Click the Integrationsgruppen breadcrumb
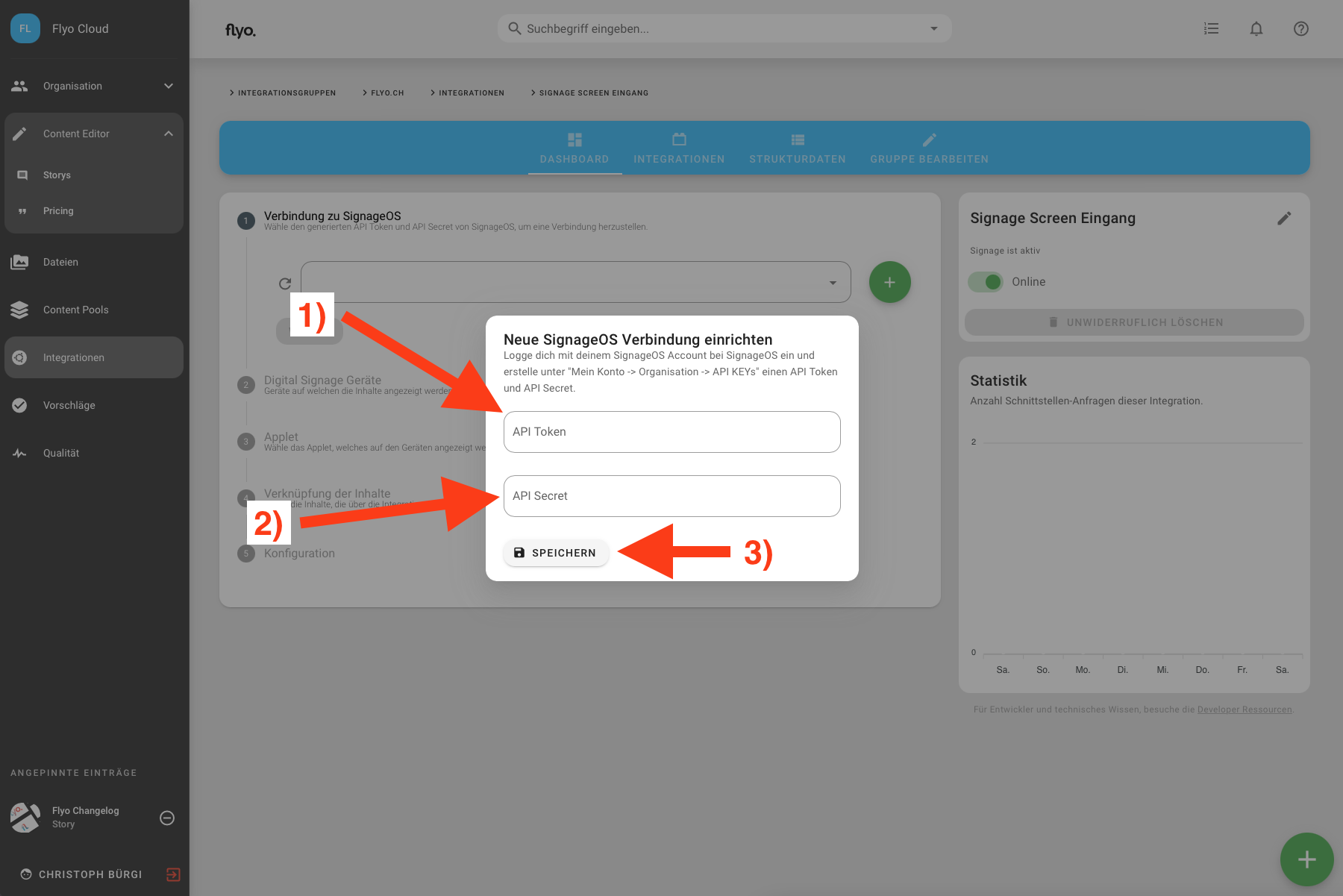Screen dimensions: 1343x896 click(283, 93)
